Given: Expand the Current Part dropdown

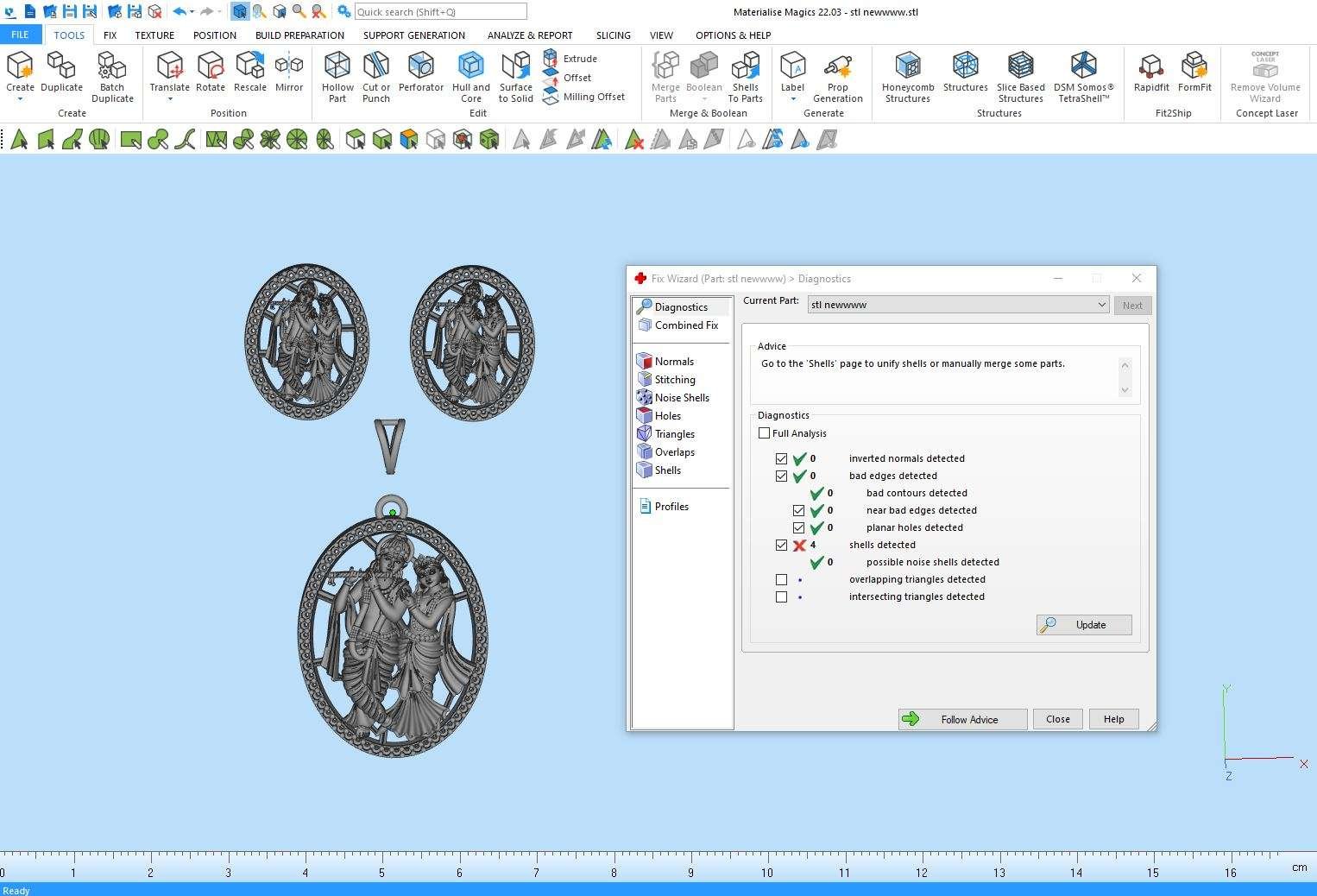Looking at the screenshot, I should (1101, 305).
